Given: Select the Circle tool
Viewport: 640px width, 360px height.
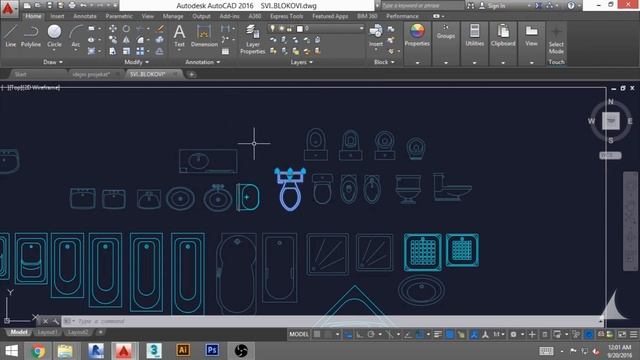Looking at the screenshot, I should pyautogui.click(x=54, y=36).
